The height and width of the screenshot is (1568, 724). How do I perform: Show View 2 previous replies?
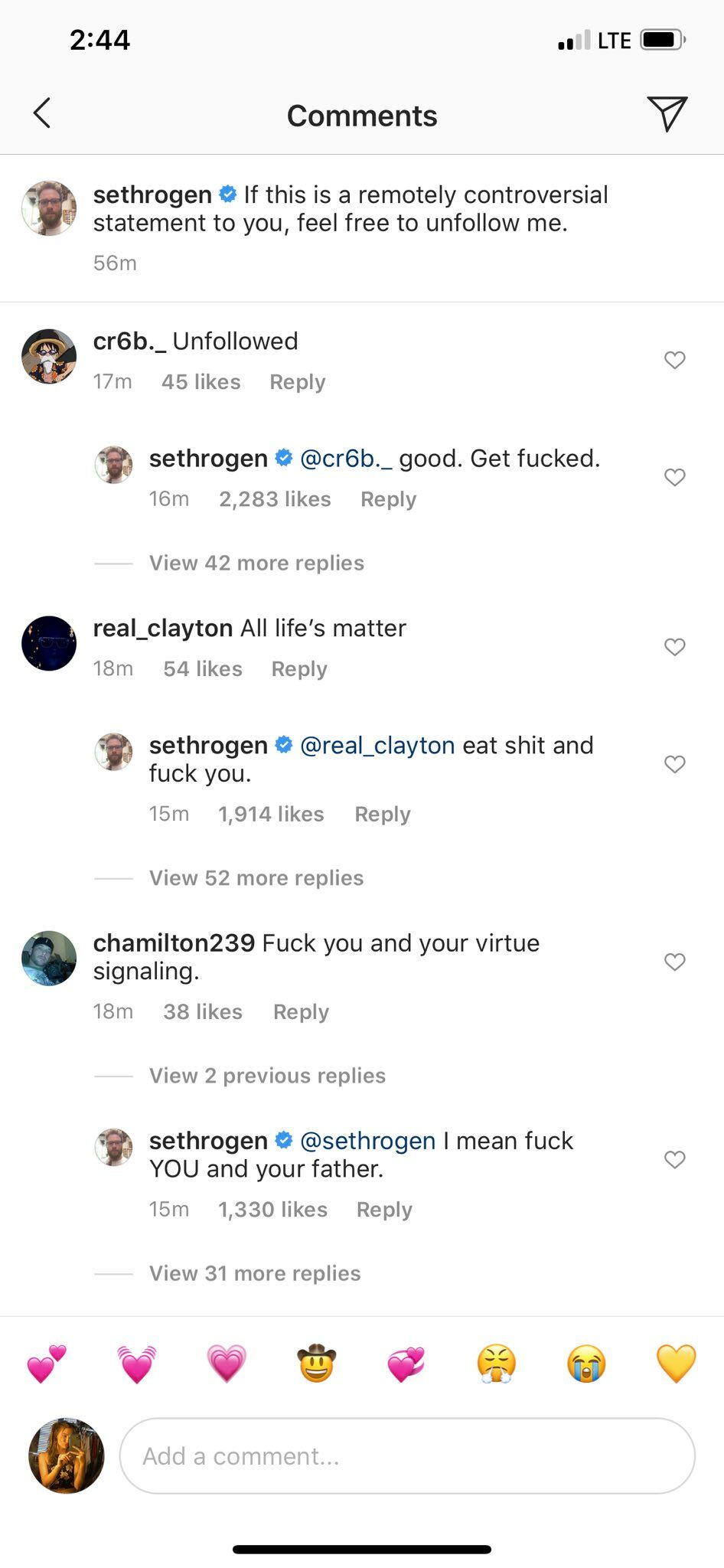coord(267,1076)
